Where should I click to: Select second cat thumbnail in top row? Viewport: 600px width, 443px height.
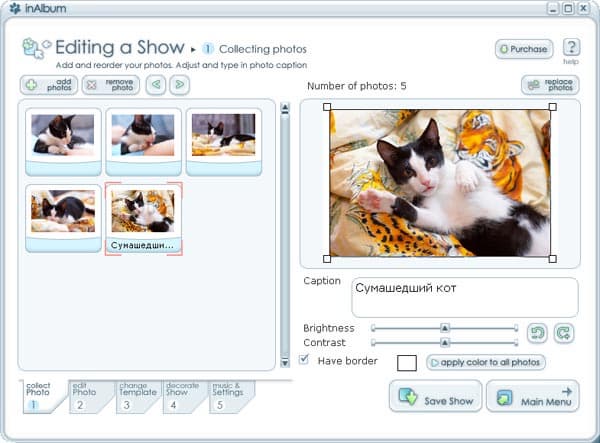pyautogui.click(x=143, y=142)
